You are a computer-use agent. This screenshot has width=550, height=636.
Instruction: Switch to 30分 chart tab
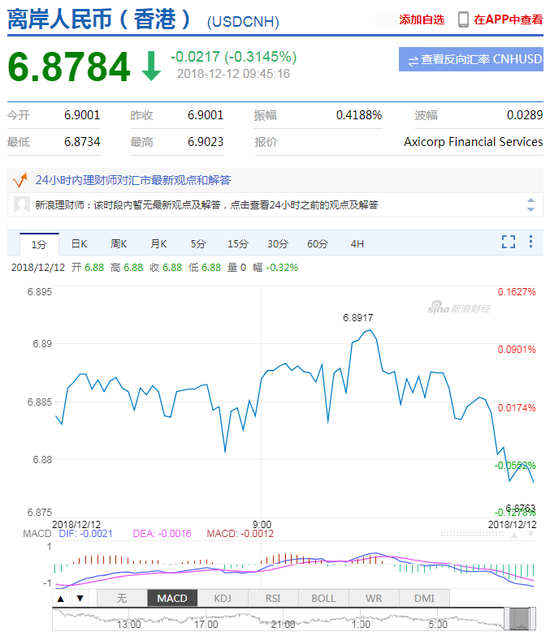coord(277,244)
